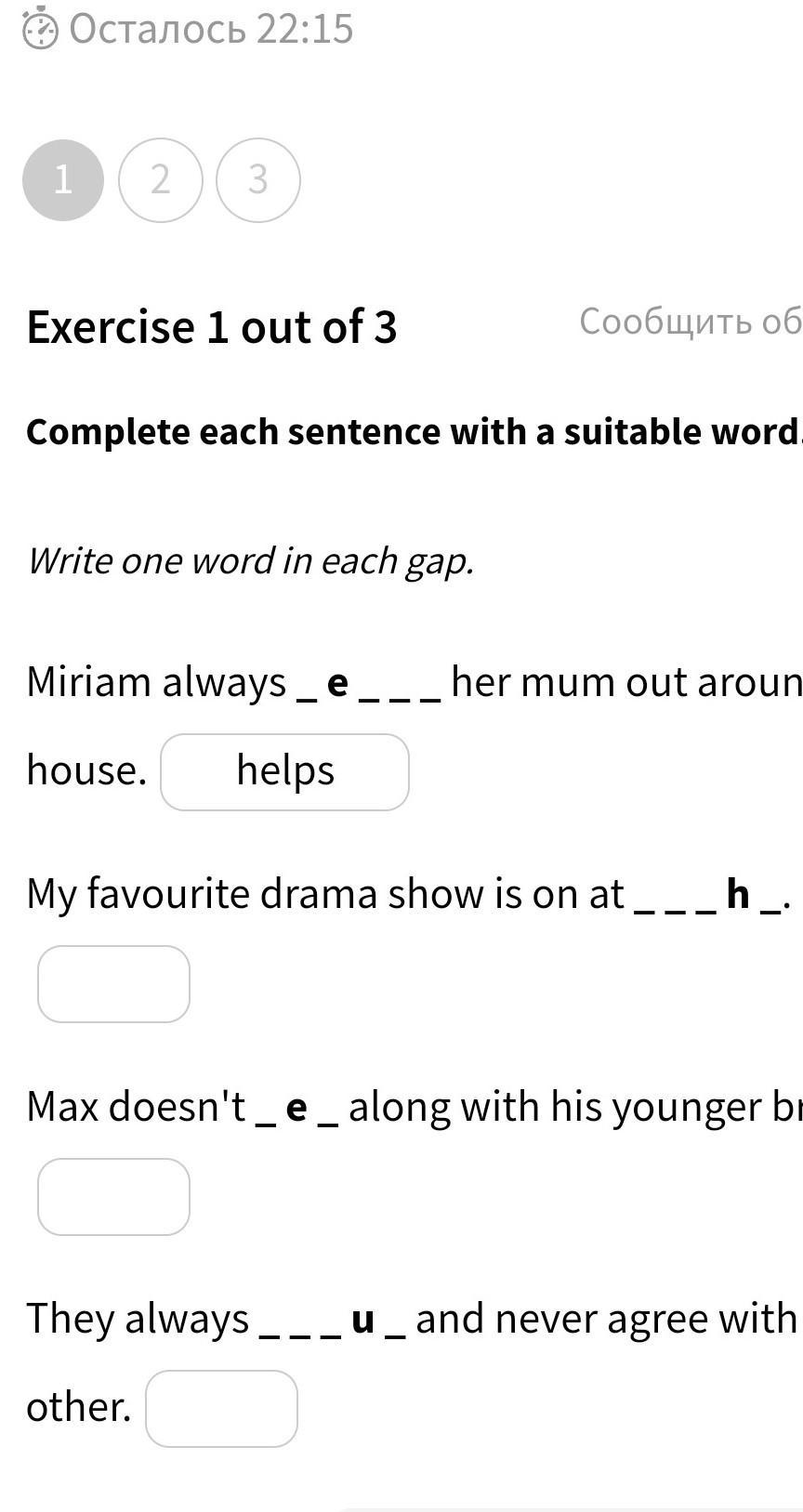The height and width of the screenshot is (1512, 803).
Task: Focus the answer field containing 'helps'
Action: [x=284, y=772]
